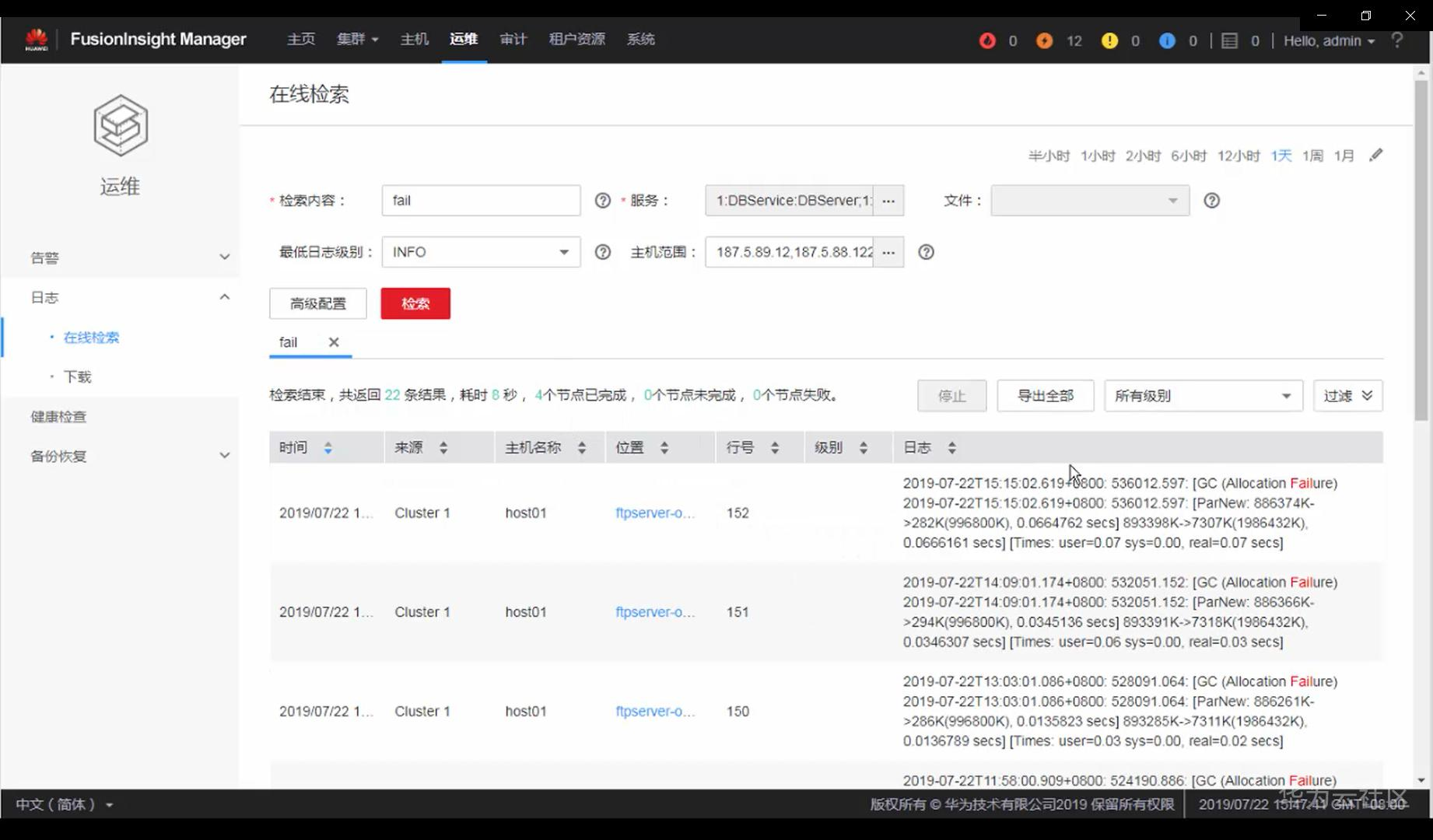Image resolution: width=1433 pixels, height=840 pixels.
Task: Edit custom time range with pencil icon
Action: [x=1376, y=155]
